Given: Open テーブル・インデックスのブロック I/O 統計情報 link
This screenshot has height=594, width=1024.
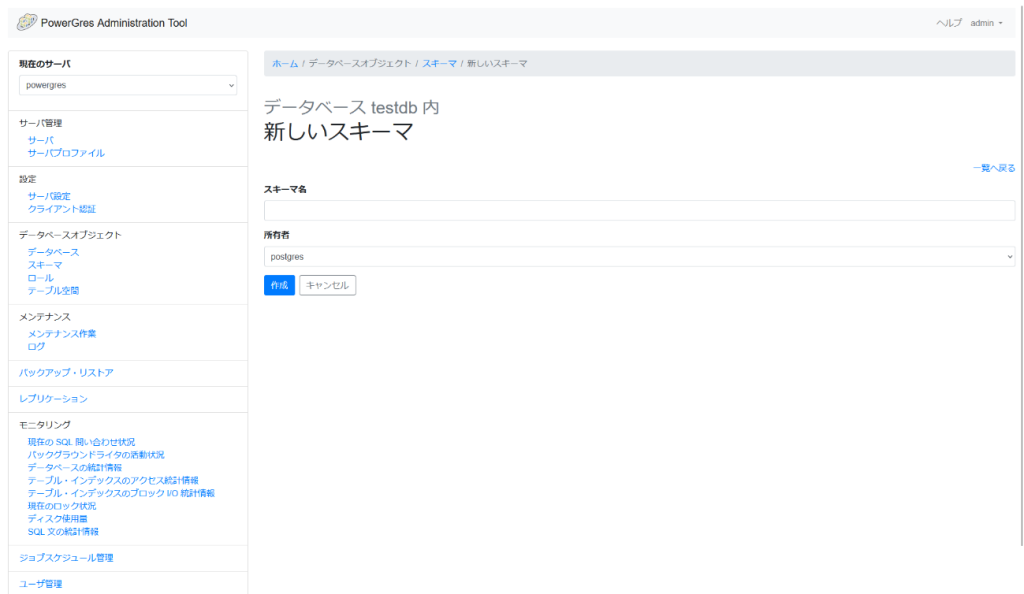Looking at the screenshot, I should (x=121, y=493).
